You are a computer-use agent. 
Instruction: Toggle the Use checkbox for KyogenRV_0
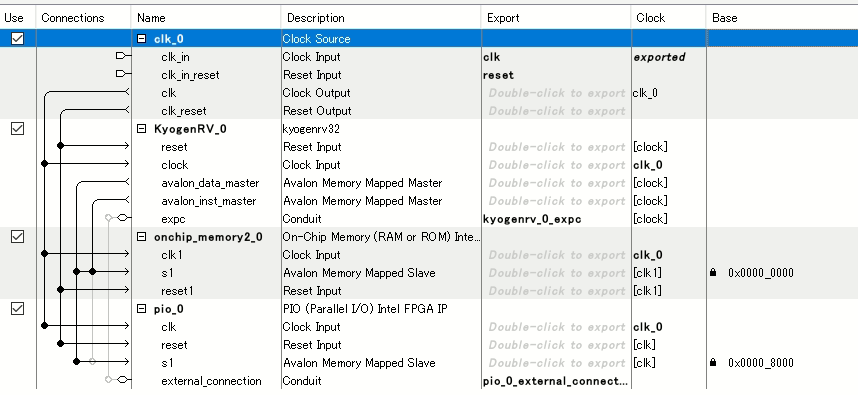click(18, 129)
